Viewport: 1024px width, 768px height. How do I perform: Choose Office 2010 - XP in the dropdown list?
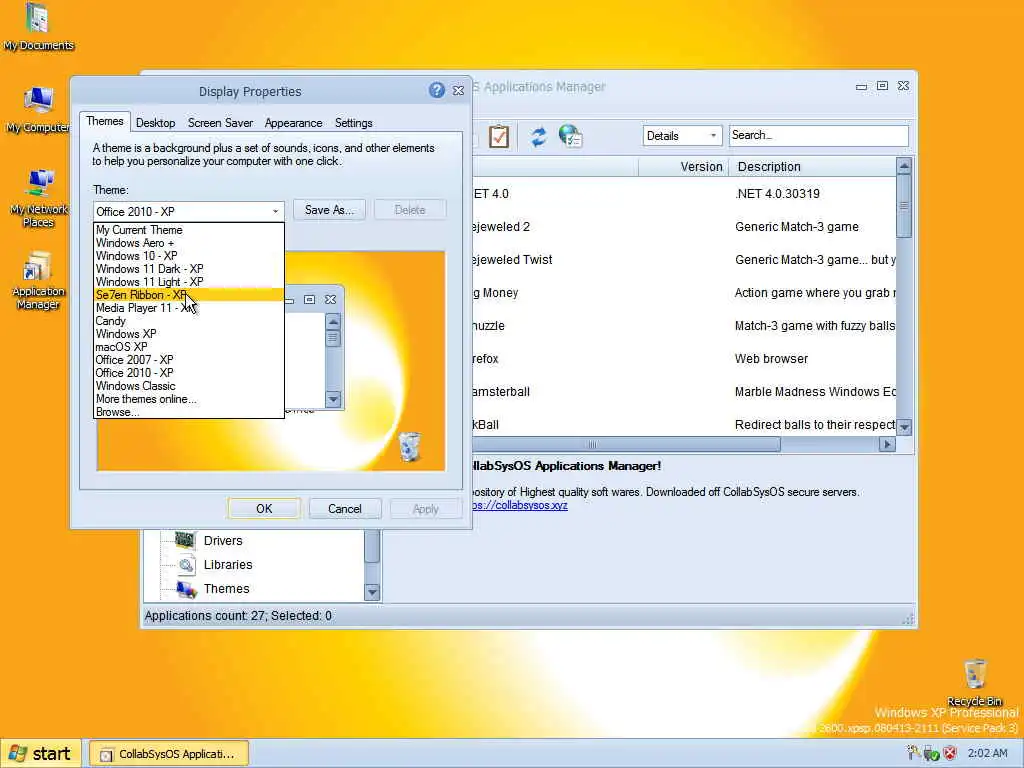(189, 373)
